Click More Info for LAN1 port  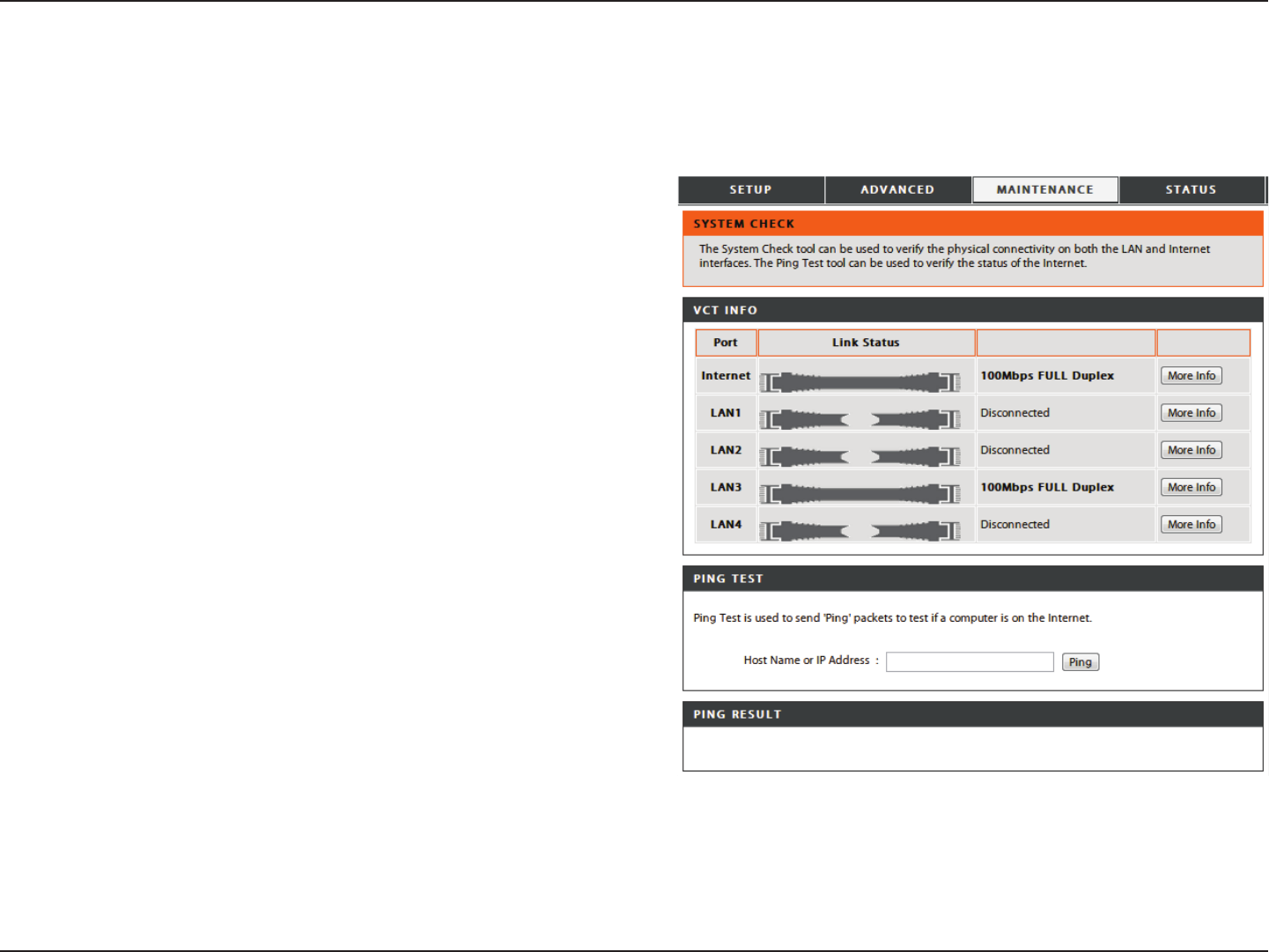[x=1192, y=412]
